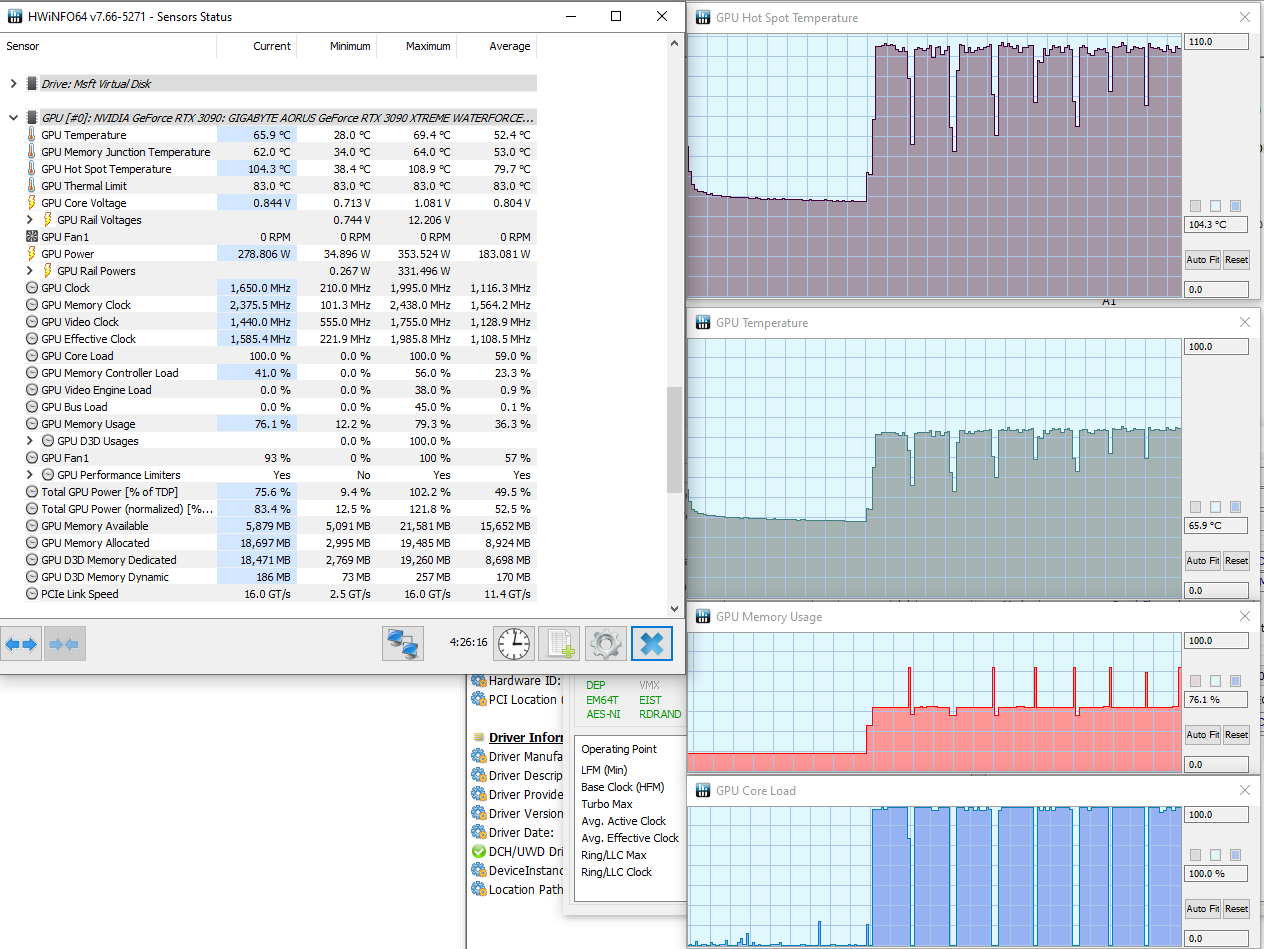The height and width of the screenshot is (949, 1264).
Task: Click the report creation icon on the bottom toolbar
Action: [x=559, y=643]
